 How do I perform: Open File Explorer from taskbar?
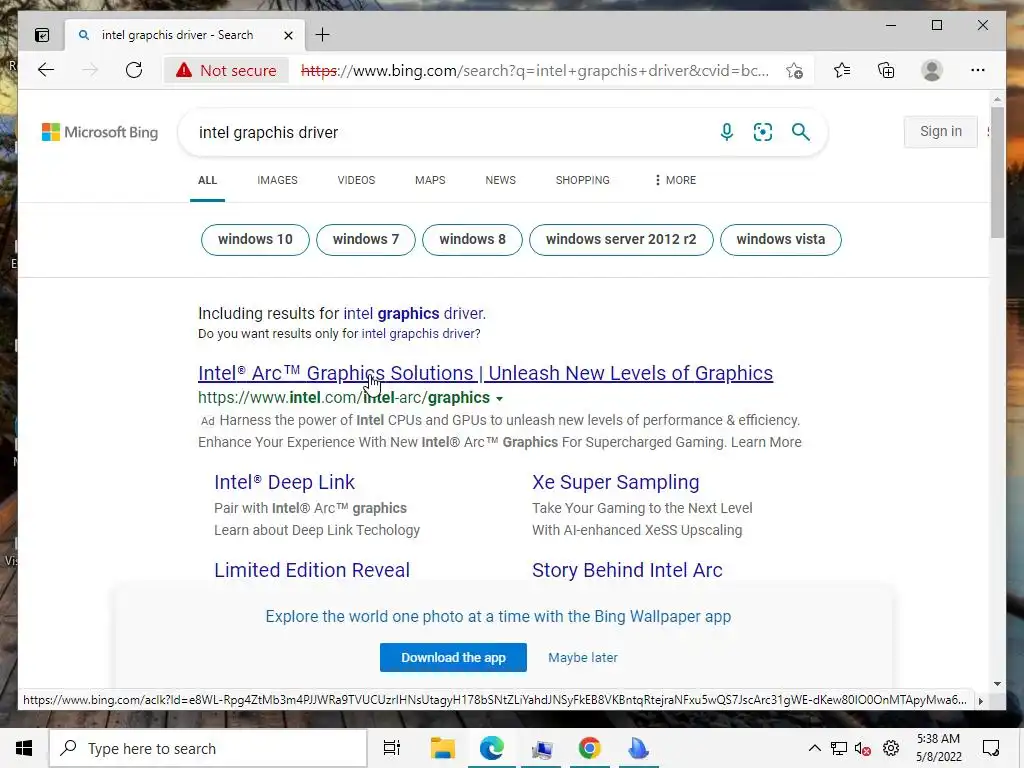click(442, 748)
